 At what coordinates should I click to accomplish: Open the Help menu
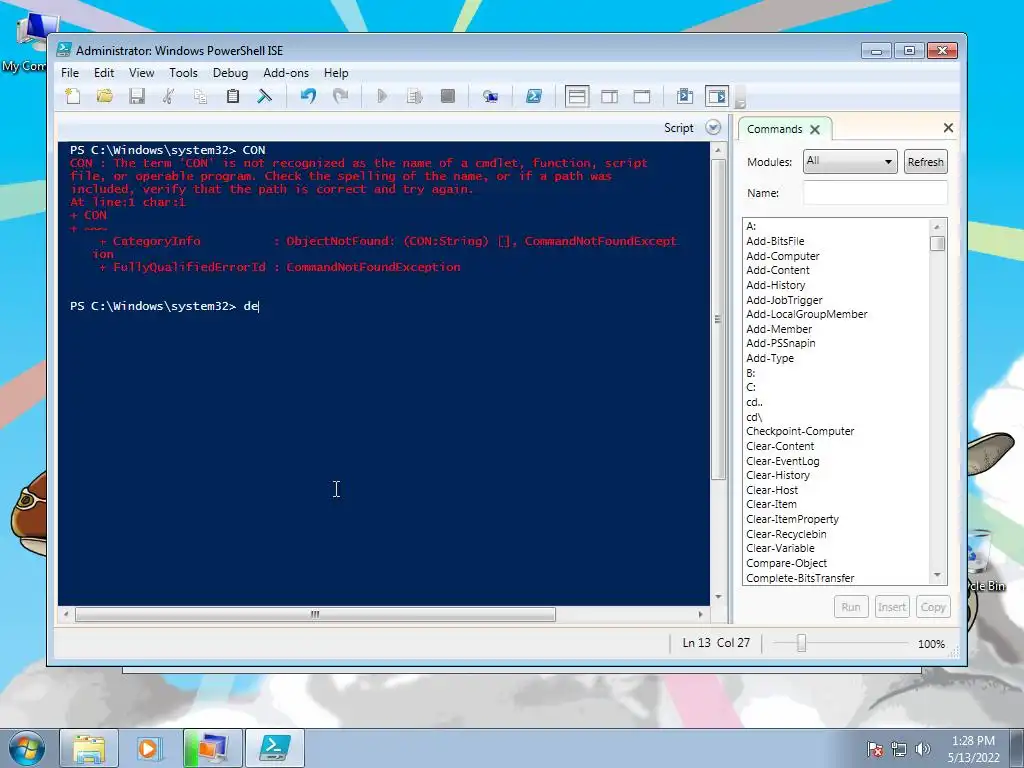pyautogui.click(x=336, y=73)
